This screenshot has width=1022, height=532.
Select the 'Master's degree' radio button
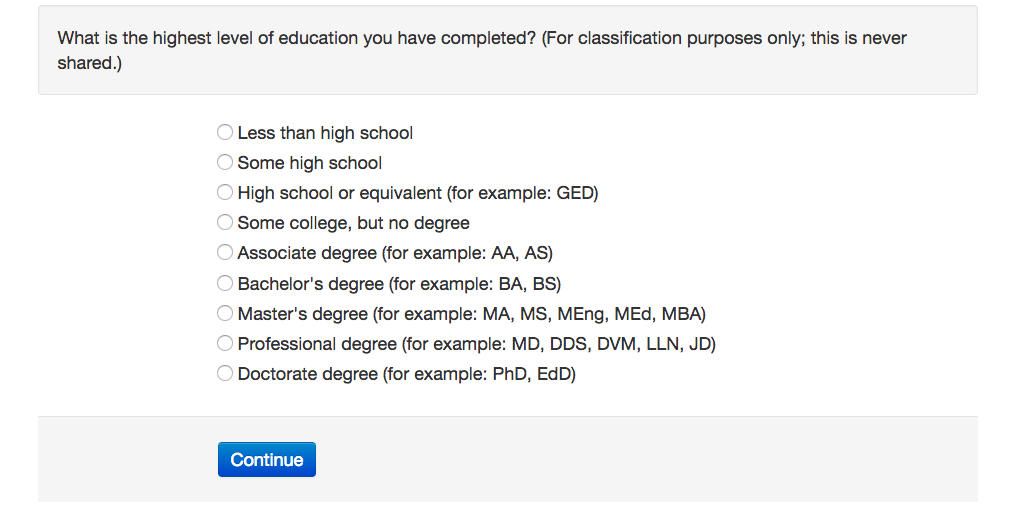[225, 313]
